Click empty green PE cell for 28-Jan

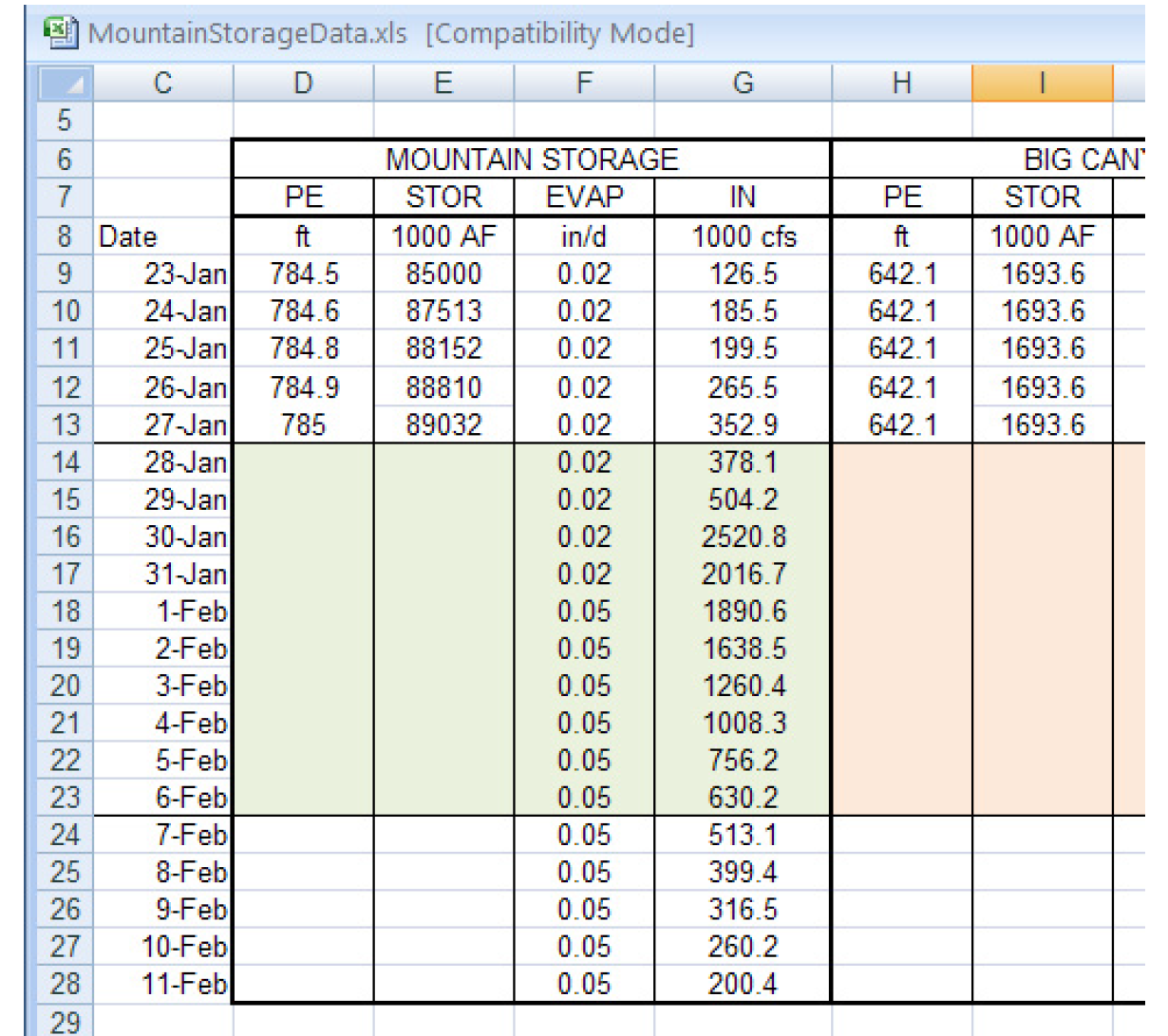pos(303,462)
